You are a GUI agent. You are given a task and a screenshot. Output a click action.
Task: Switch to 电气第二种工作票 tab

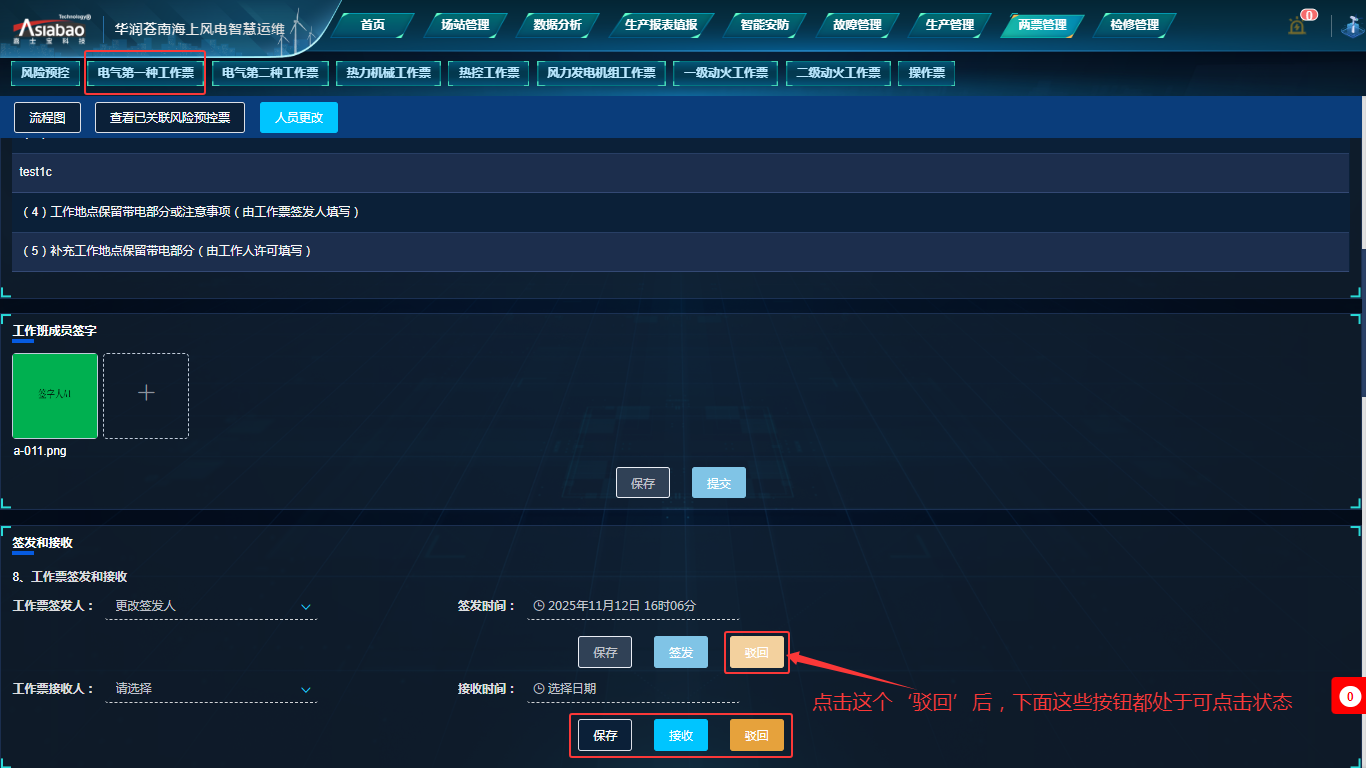tap(270, 73)
